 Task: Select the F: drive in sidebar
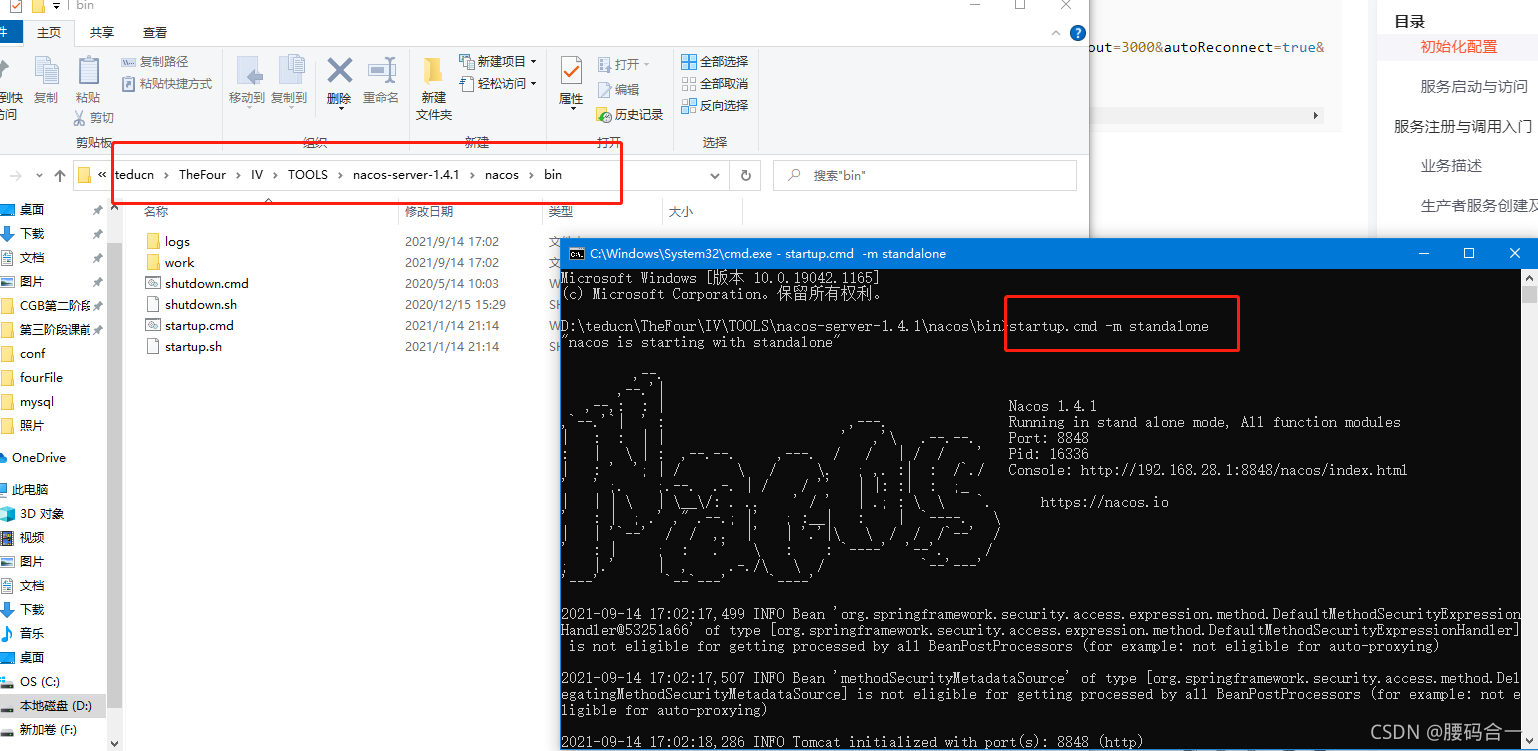coord(48,730)
